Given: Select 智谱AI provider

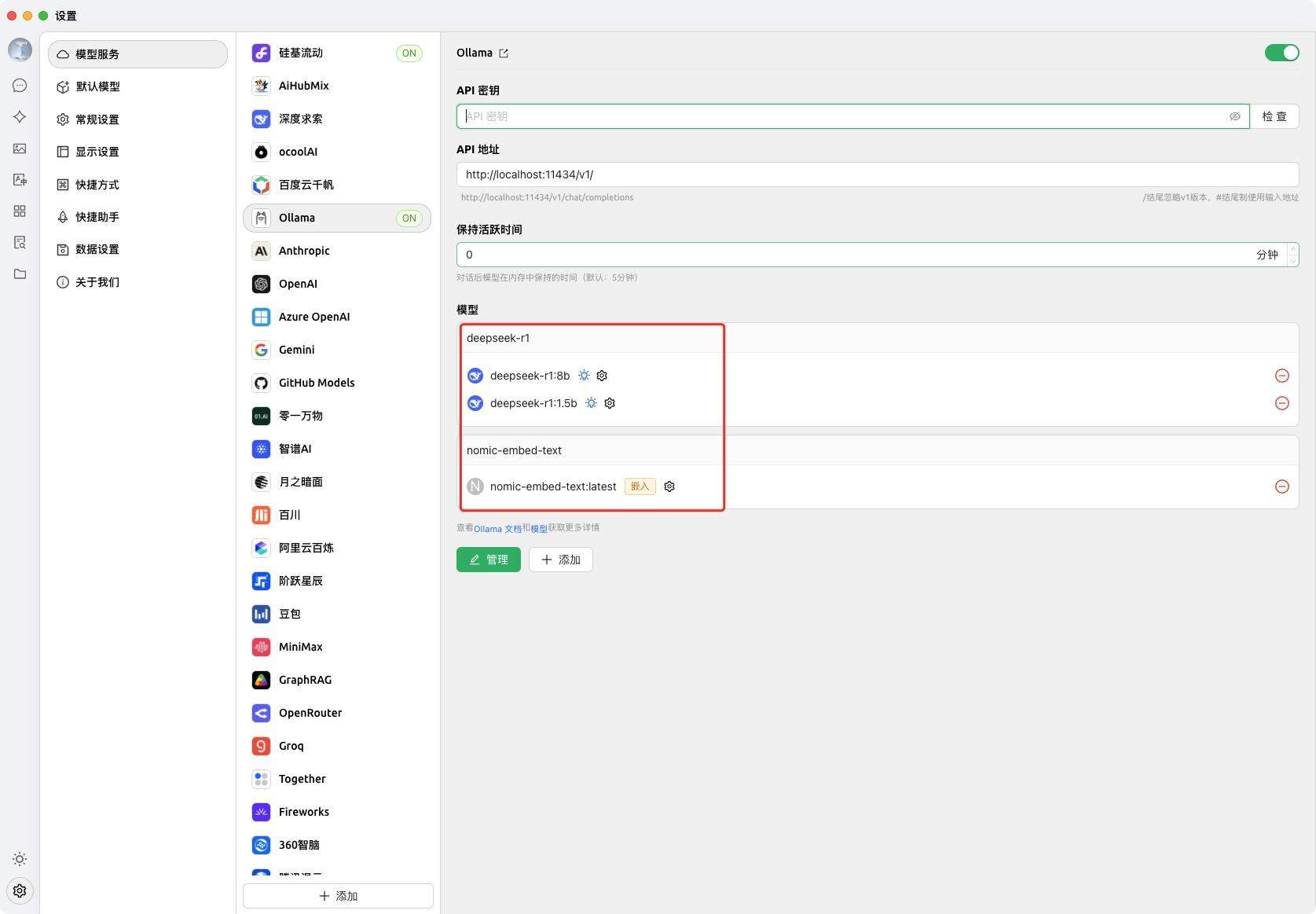Looking at the screenshot, I should point(337,449).
